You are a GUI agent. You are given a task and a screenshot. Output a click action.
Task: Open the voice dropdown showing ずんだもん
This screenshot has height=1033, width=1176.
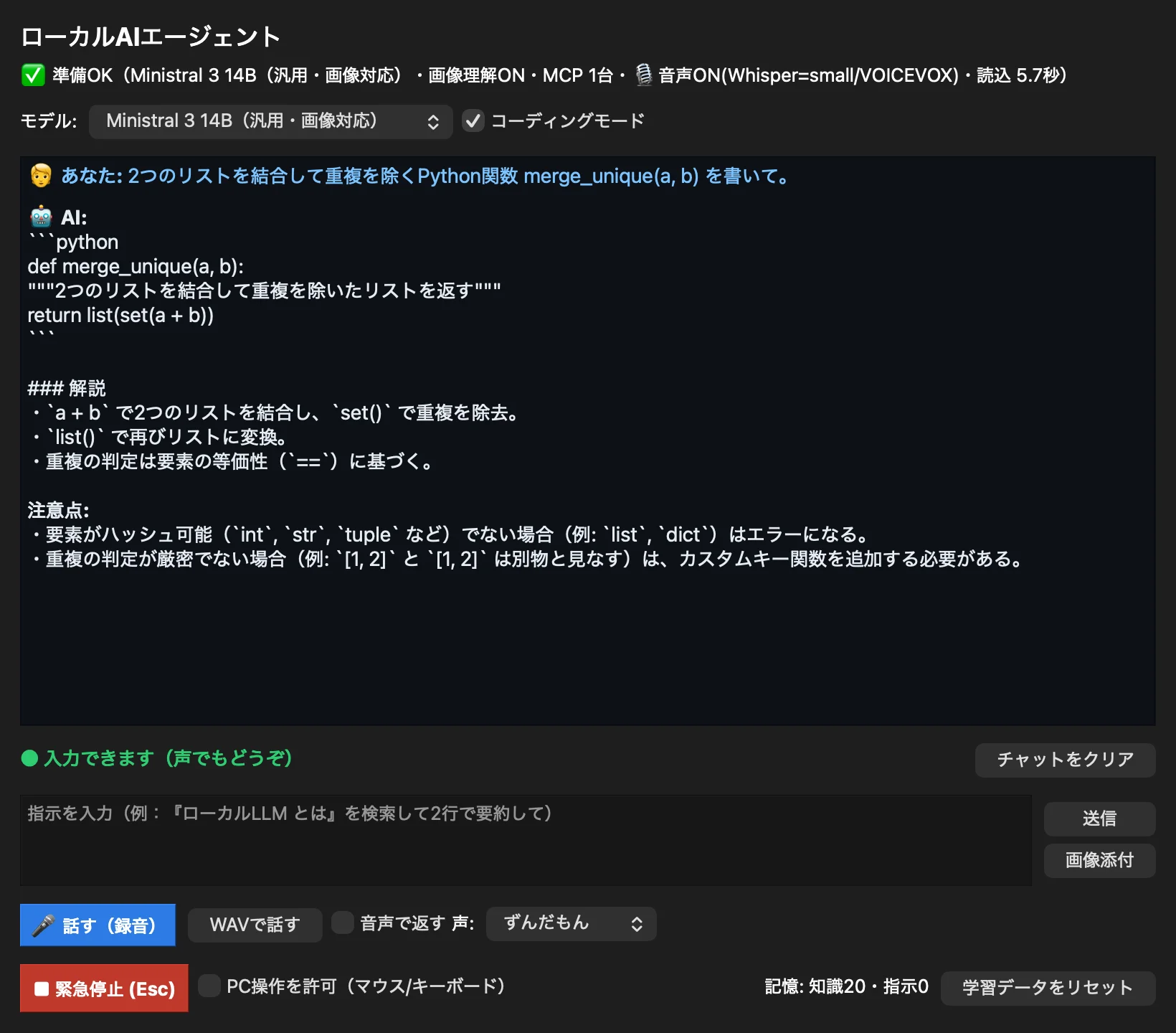[572, 924]
